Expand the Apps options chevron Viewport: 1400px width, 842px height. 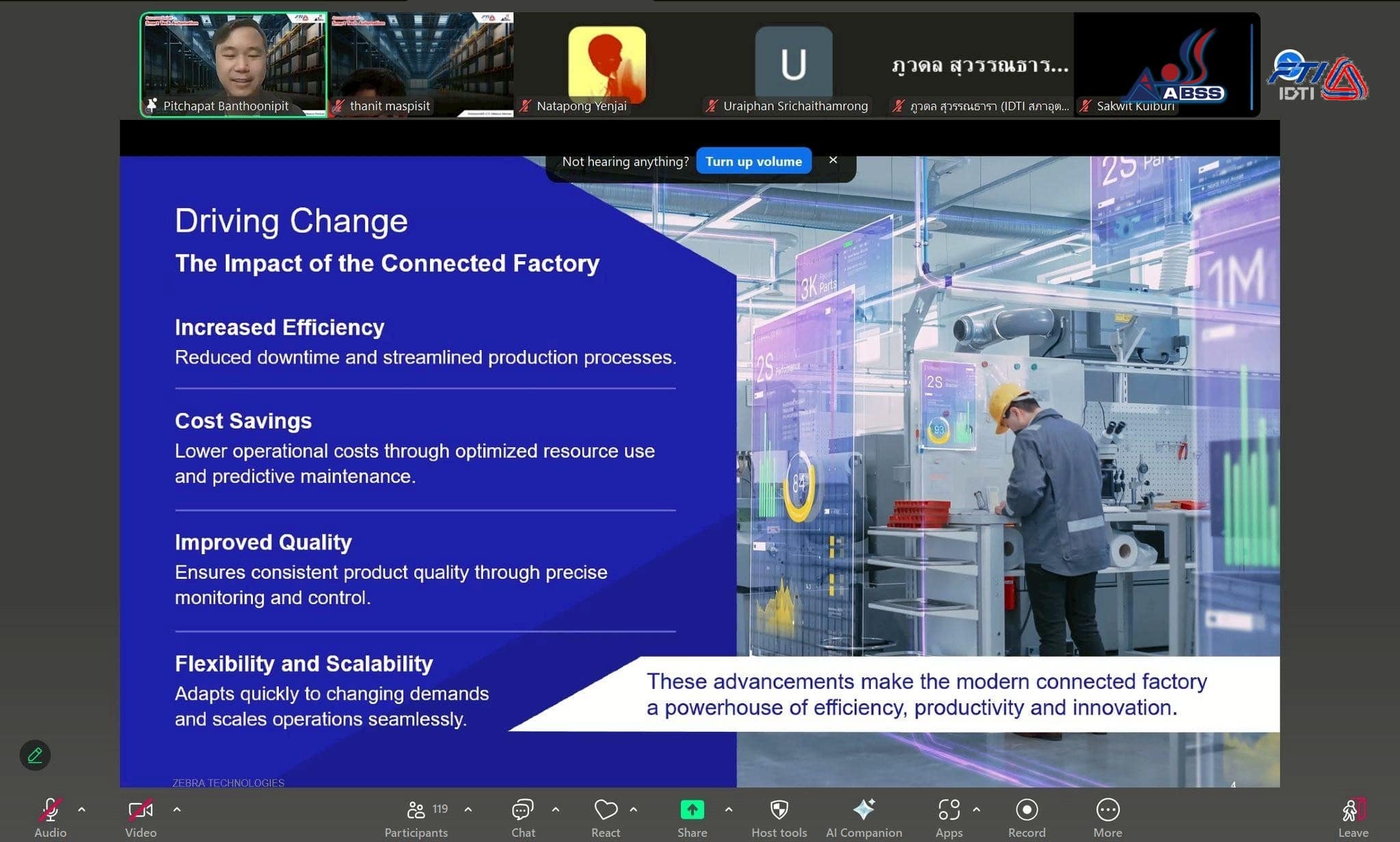tap(976, 810)
